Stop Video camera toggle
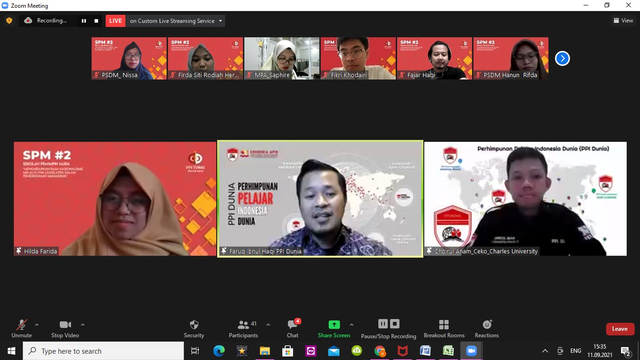This screenshot has width=640, height=360. click(65, 329)
